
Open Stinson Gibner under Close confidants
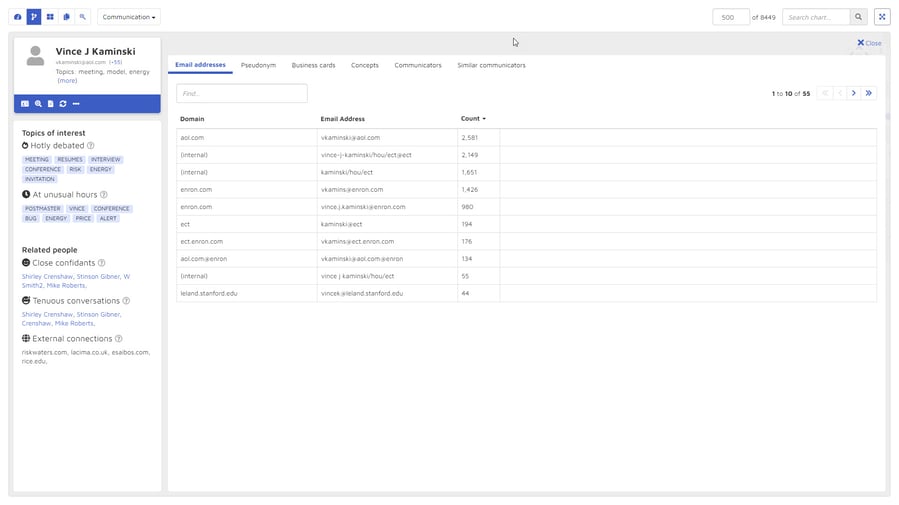[x=98, y=276]
